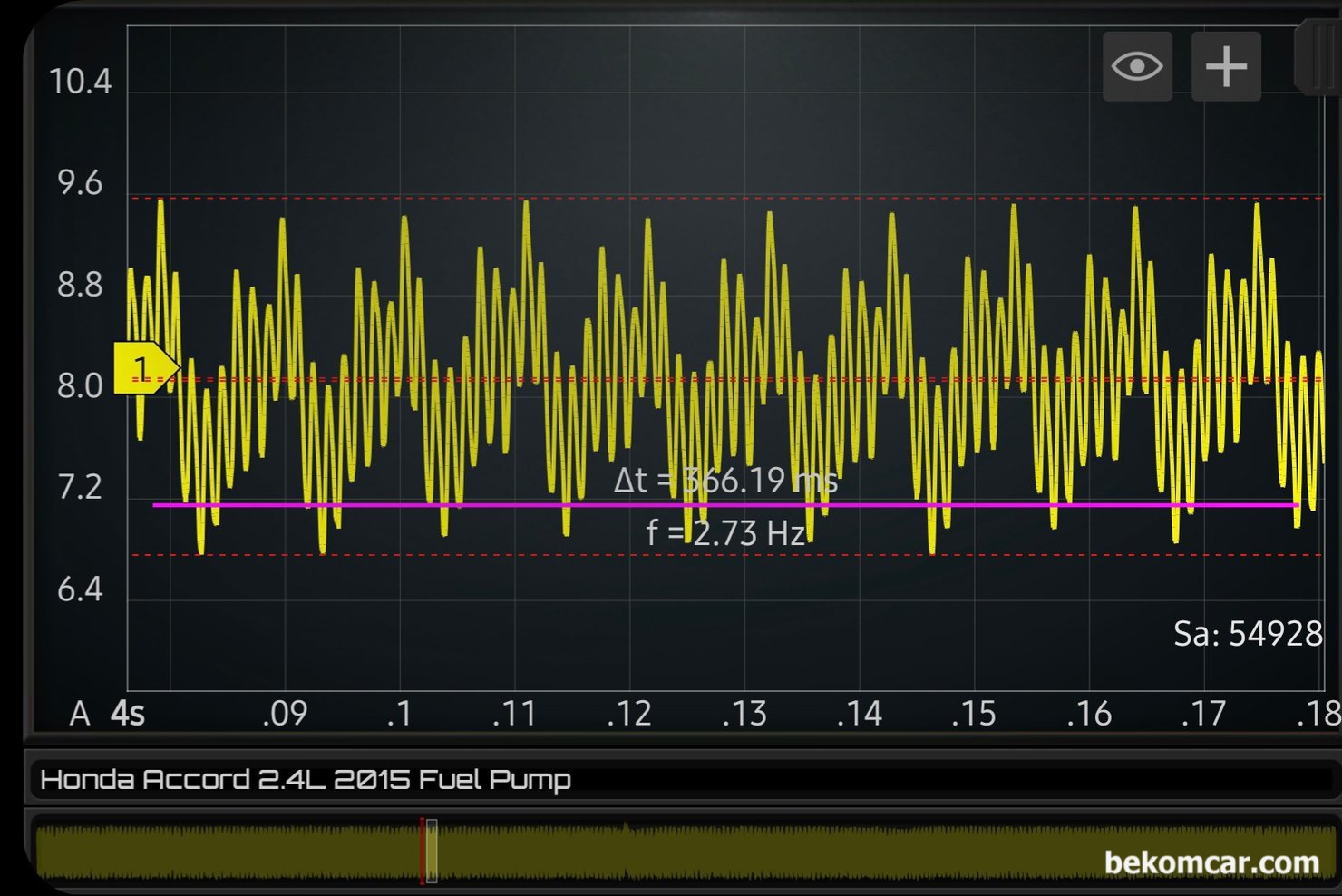Click the plus button to add
This screenshot has width=1342, height=896.
coord(1226,66)
